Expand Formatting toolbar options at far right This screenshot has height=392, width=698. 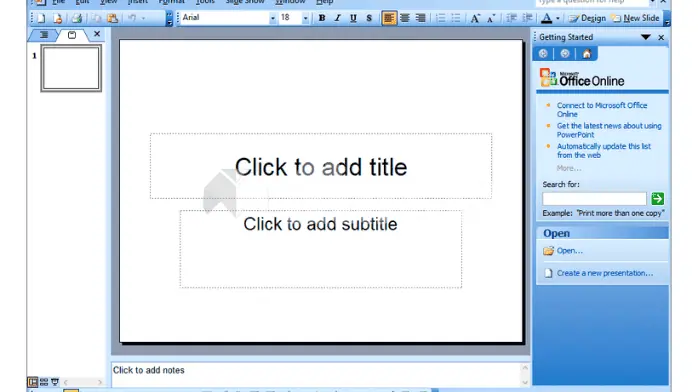tap(667, 18)
